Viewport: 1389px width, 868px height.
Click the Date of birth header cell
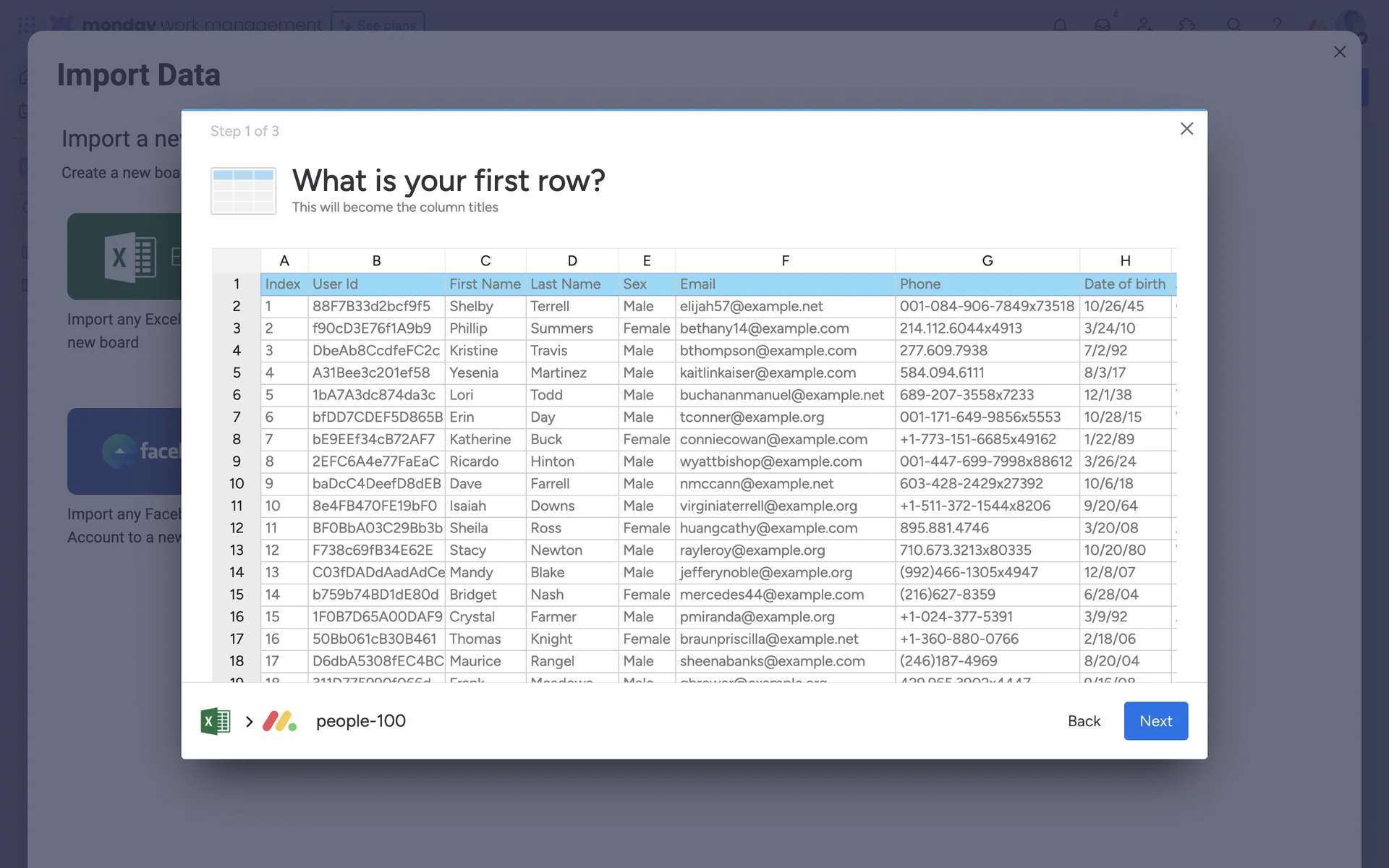click(1124, 284)
